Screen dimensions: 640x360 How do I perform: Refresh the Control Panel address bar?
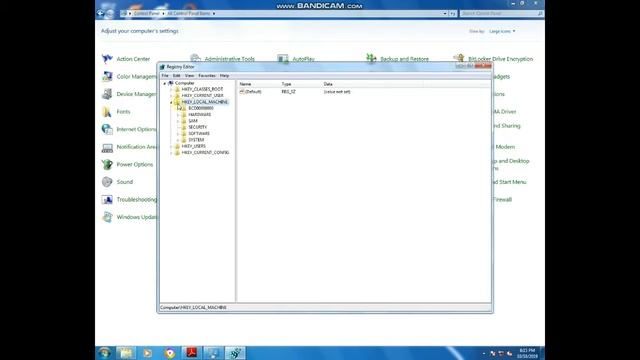(453, 13)
